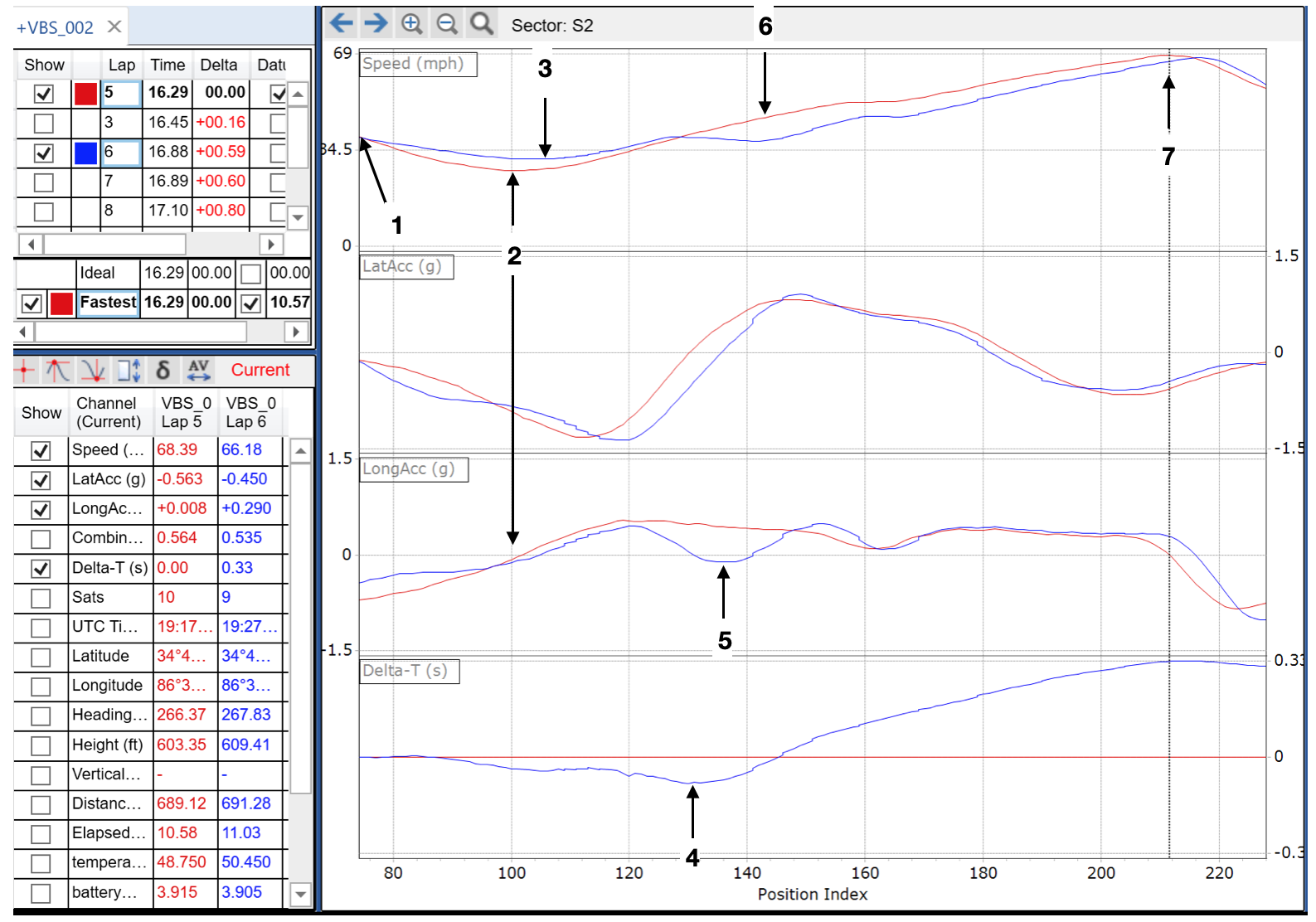Hide the Delta-T channel
Image resolution: width=1316 pixels, height=922 pixels.
41,569
